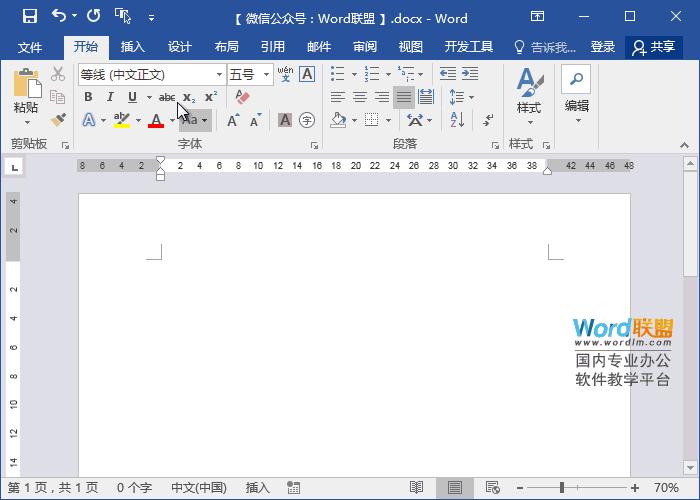Adjust the zoom slider handle
Viewport: 700px width, 500px height.
click(562, 488)
